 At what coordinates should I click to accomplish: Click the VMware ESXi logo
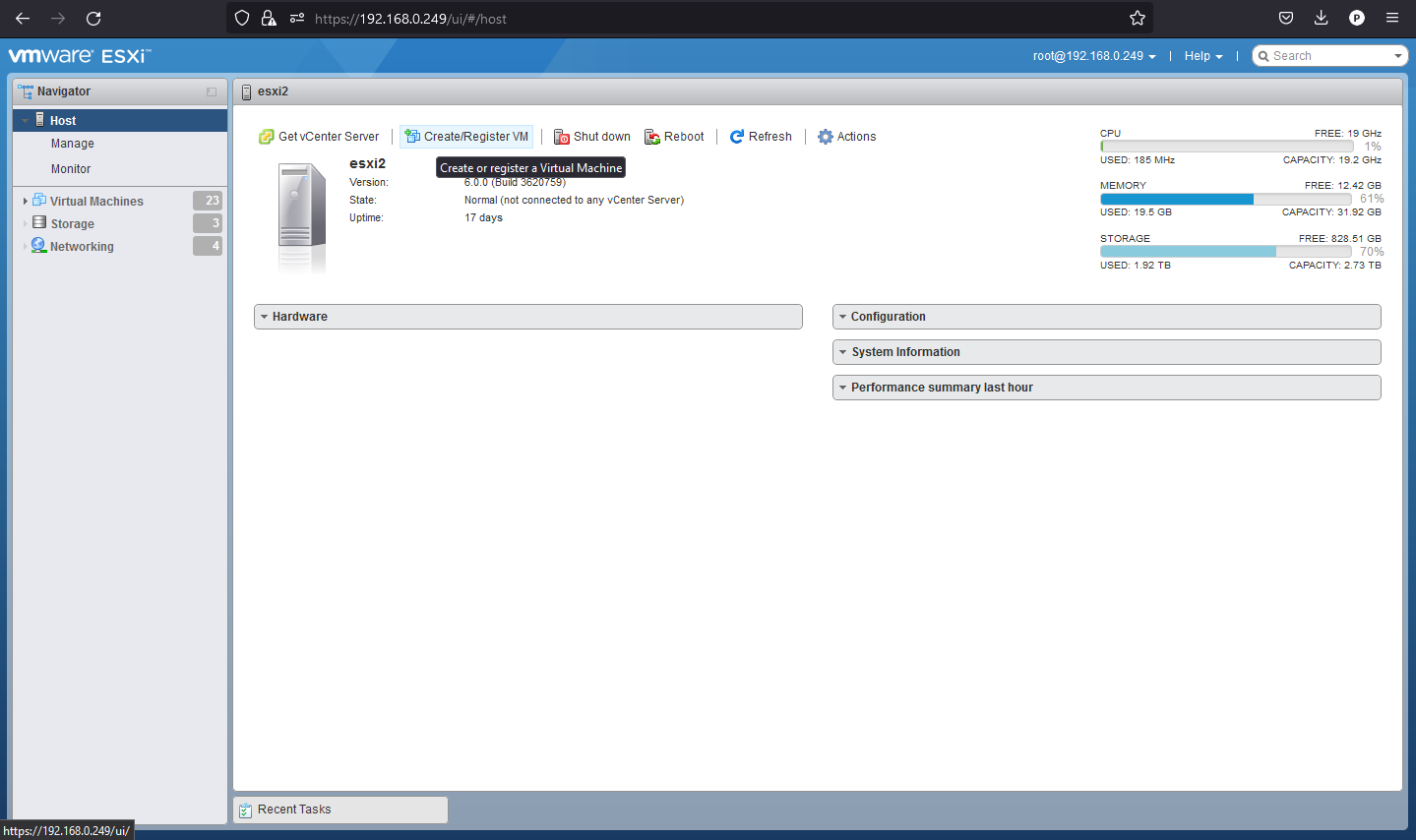coord(80,56)
